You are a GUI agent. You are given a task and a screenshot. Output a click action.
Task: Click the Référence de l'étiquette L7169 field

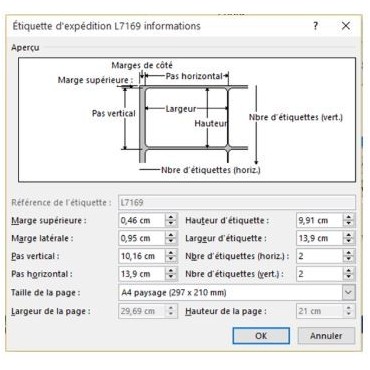[x=237, y=202]
